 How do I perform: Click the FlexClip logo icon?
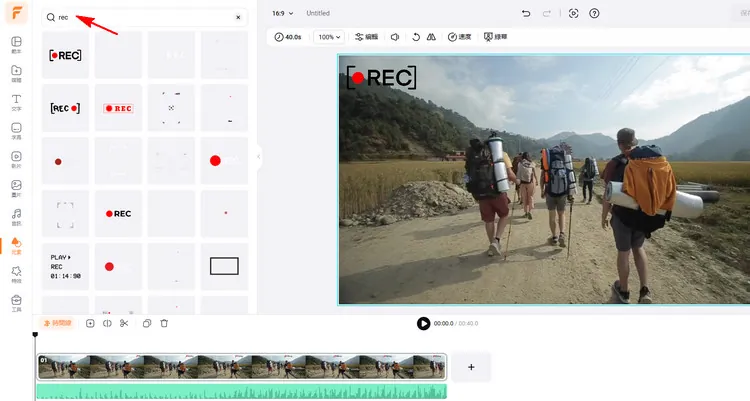16,13
